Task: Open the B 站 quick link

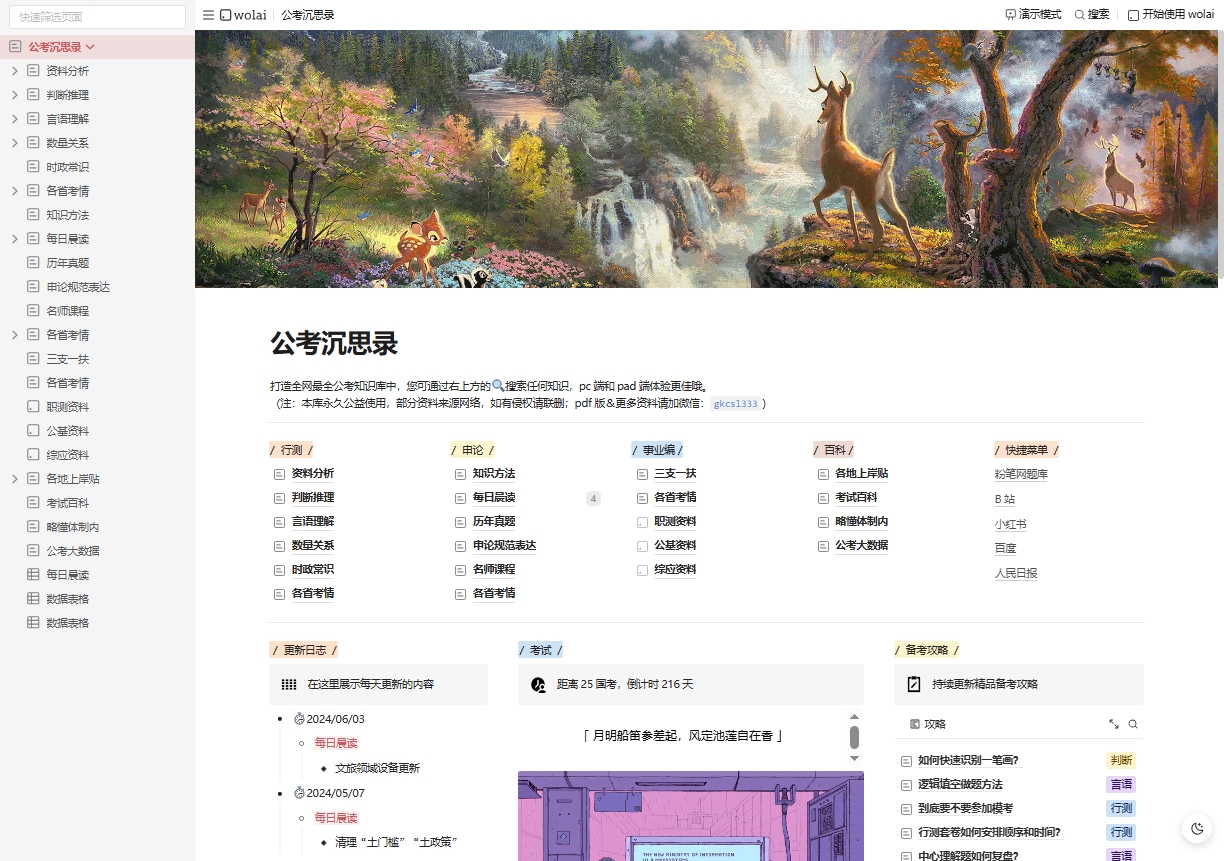Action: click(1004, 499)
